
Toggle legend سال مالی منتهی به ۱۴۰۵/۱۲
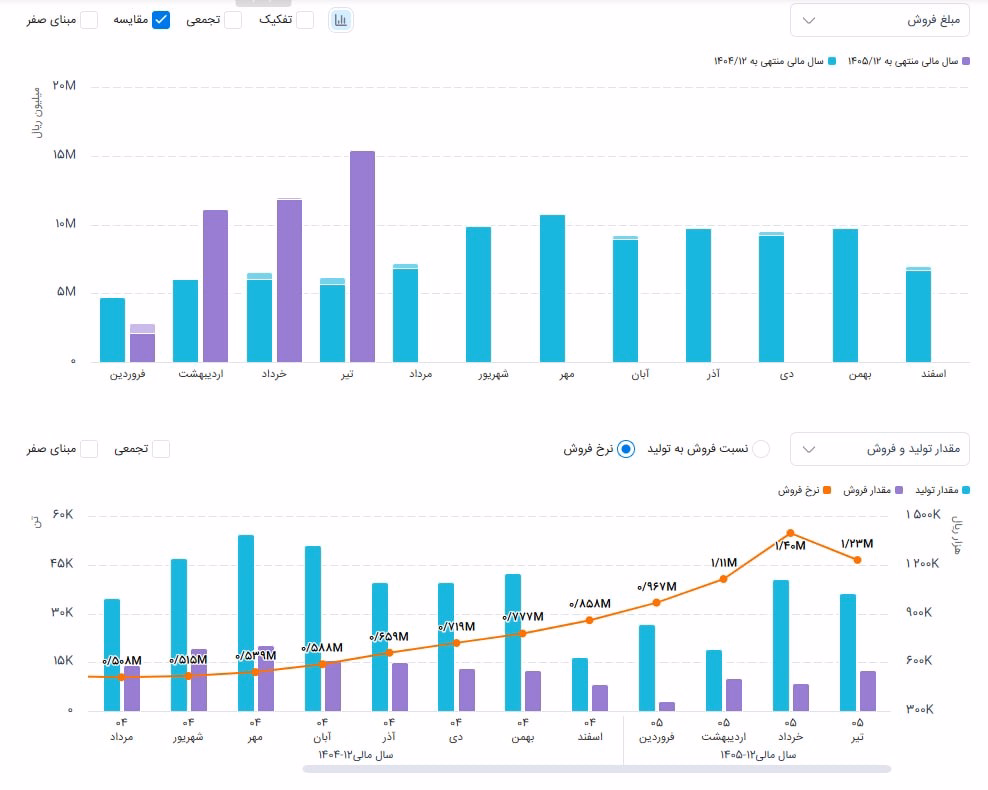coord(909,61)
